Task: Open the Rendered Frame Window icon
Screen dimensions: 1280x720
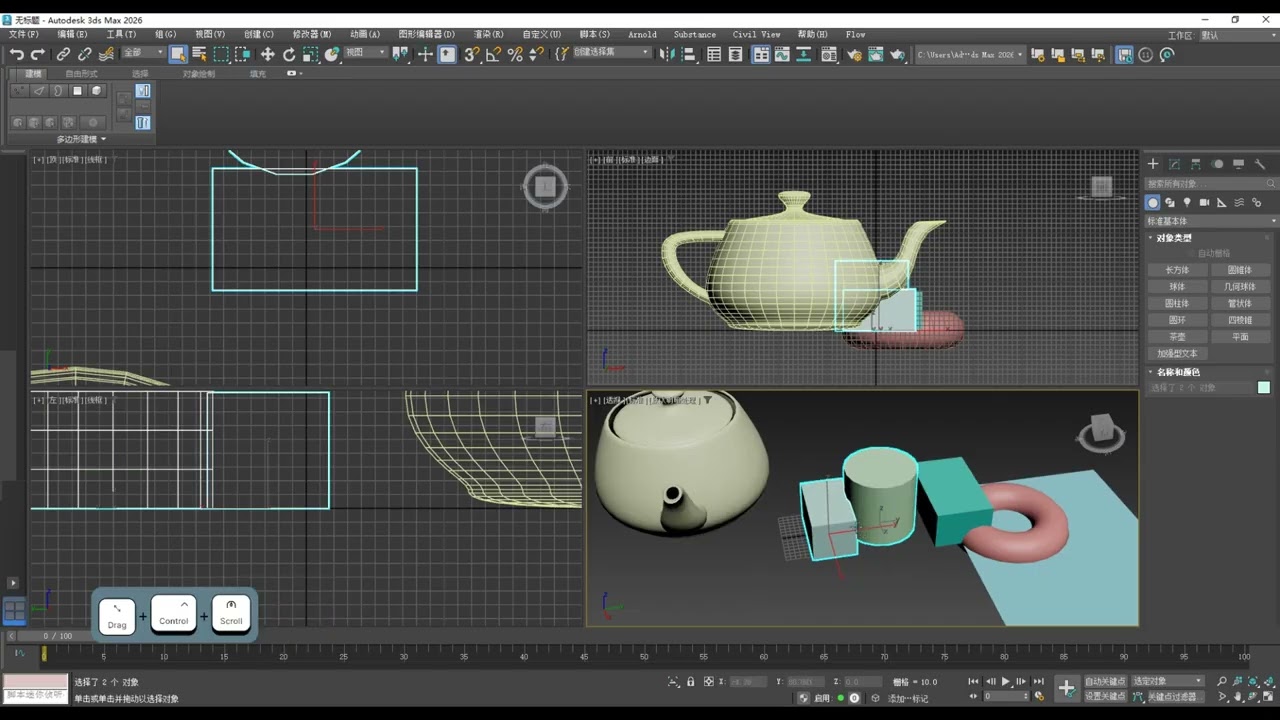Action: (876, 54)
